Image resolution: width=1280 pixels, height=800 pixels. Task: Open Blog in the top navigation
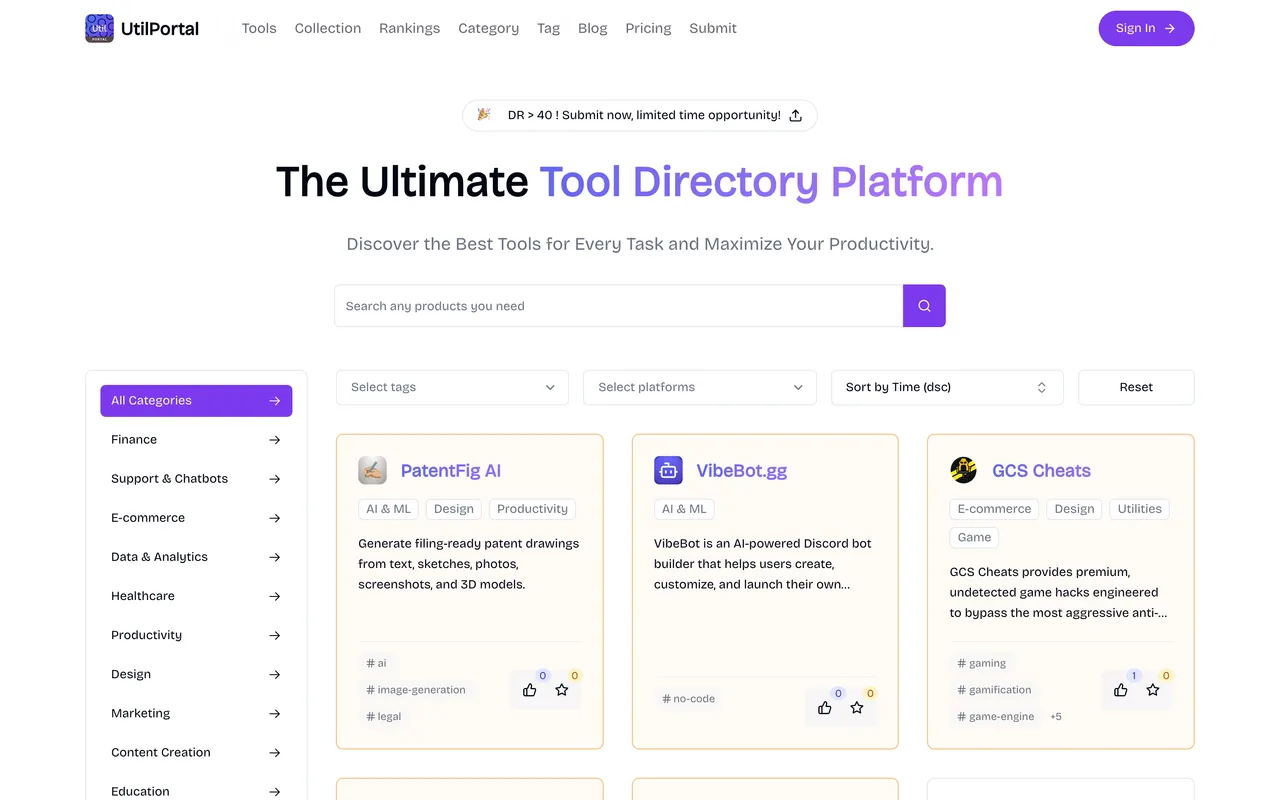coord(592,28)
